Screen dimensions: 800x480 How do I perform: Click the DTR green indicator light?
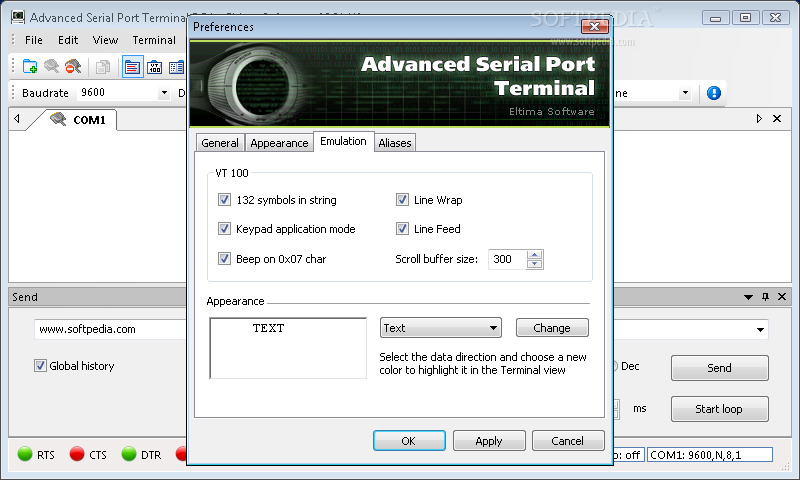coord(129,453)
